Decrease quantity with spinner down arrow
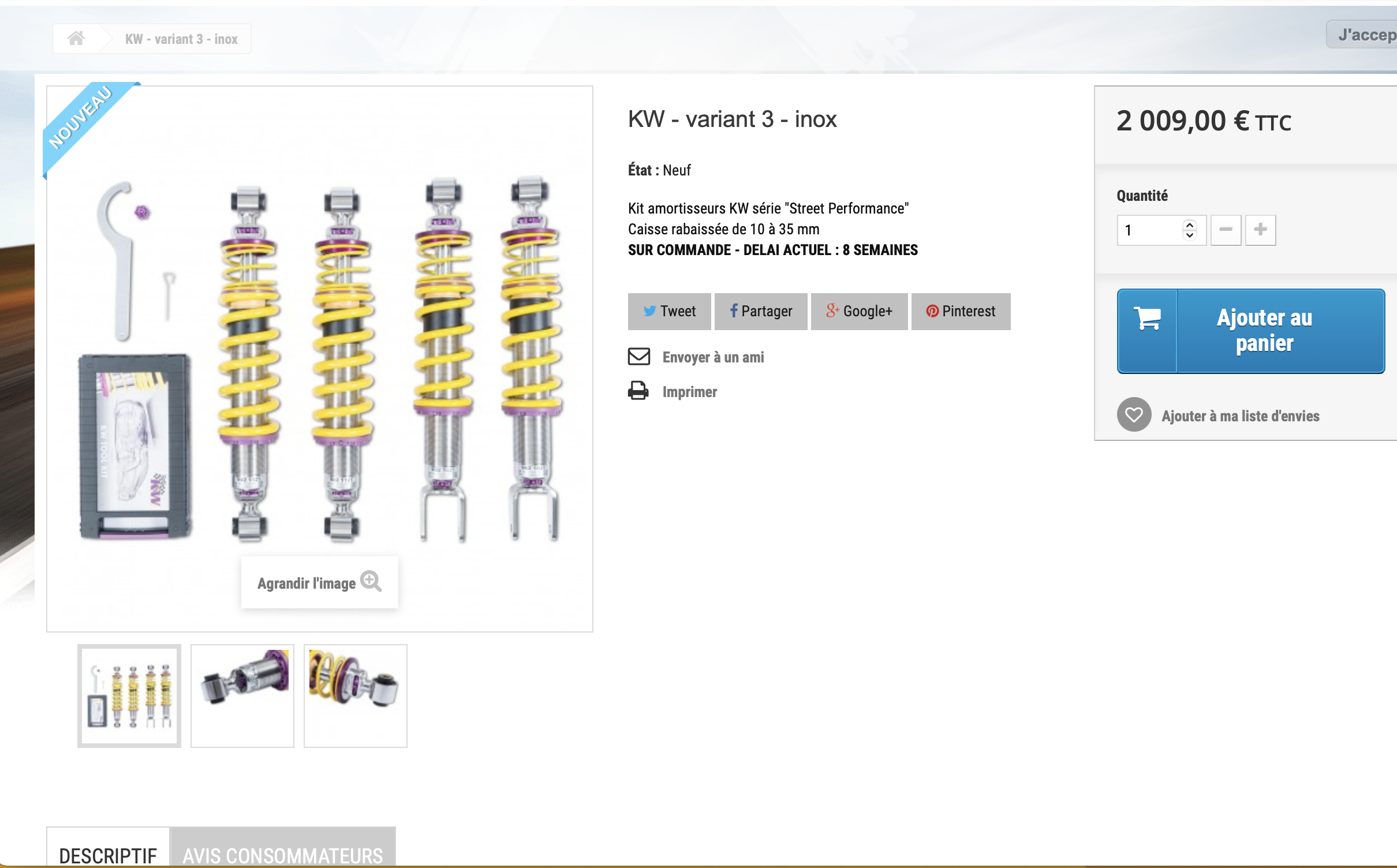The width and height of the screenshot is (1397, 868). coord(1189,235)
